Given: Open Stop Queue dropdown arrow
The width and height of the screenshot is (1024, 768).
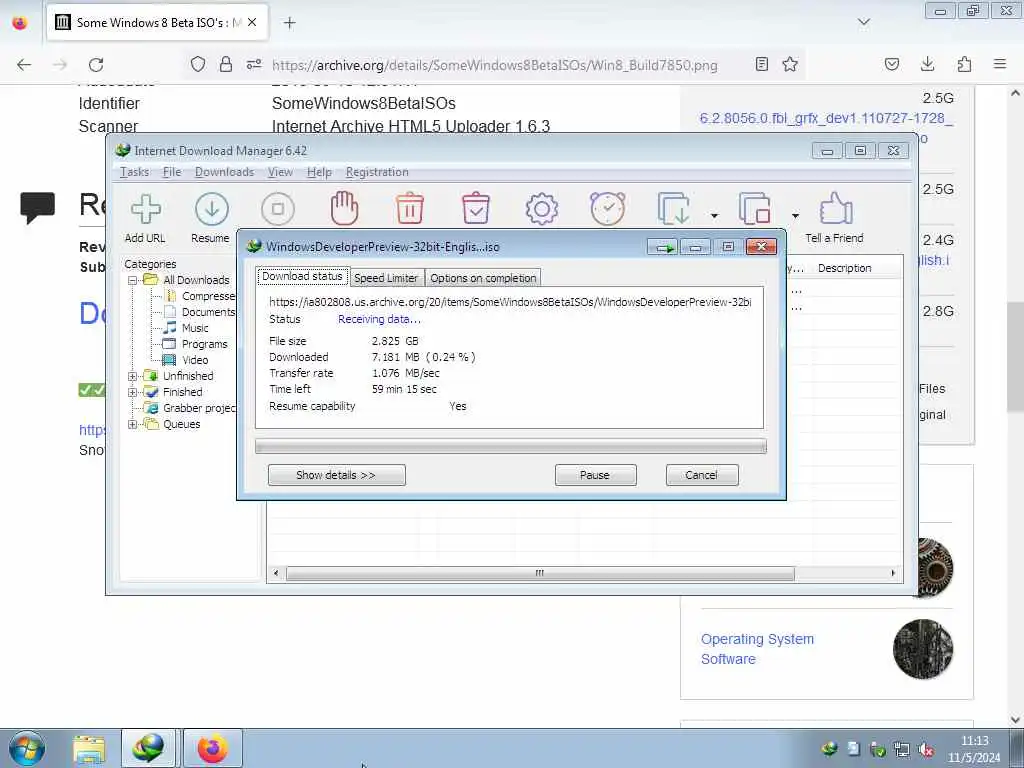Looking at the screenshot, I should click(x=795, y=216).
